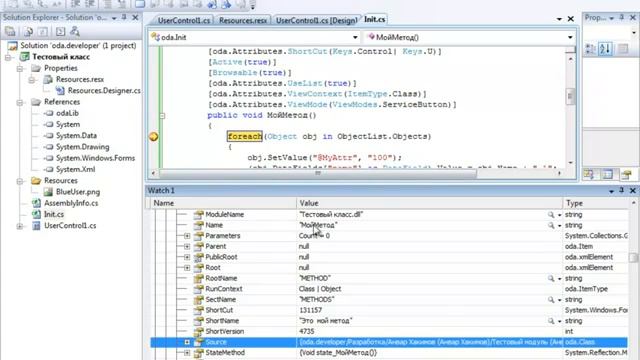Select odaLib reference
Screen dimensions: 640x360
coord(67,113)
